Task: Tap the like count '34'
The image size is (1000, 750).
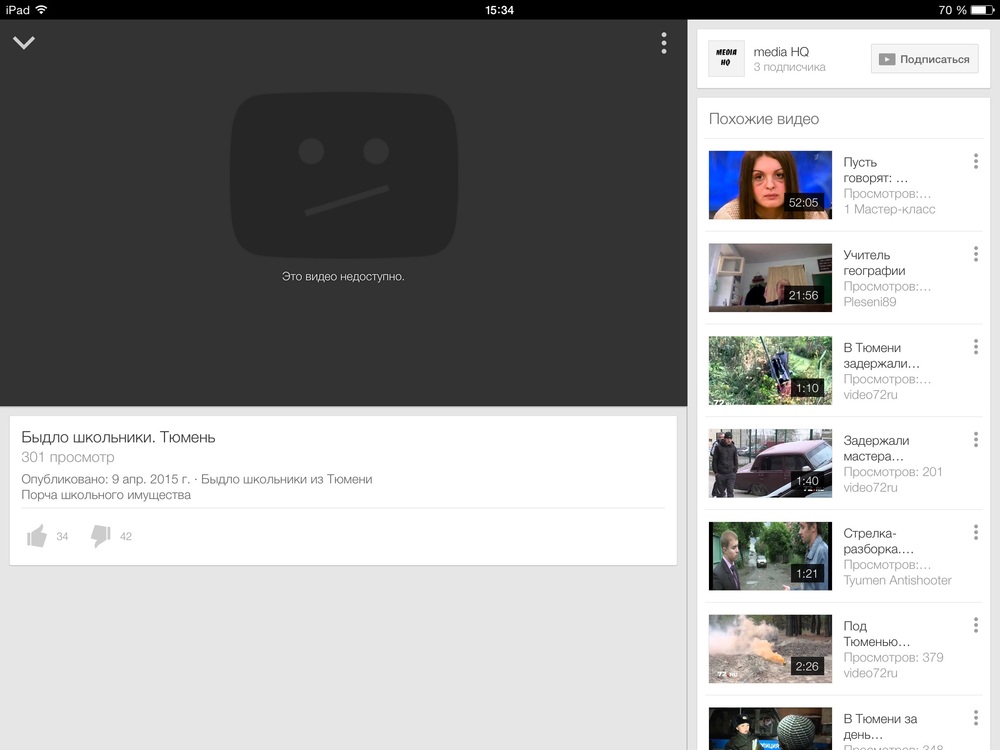Action: point(62,536)
